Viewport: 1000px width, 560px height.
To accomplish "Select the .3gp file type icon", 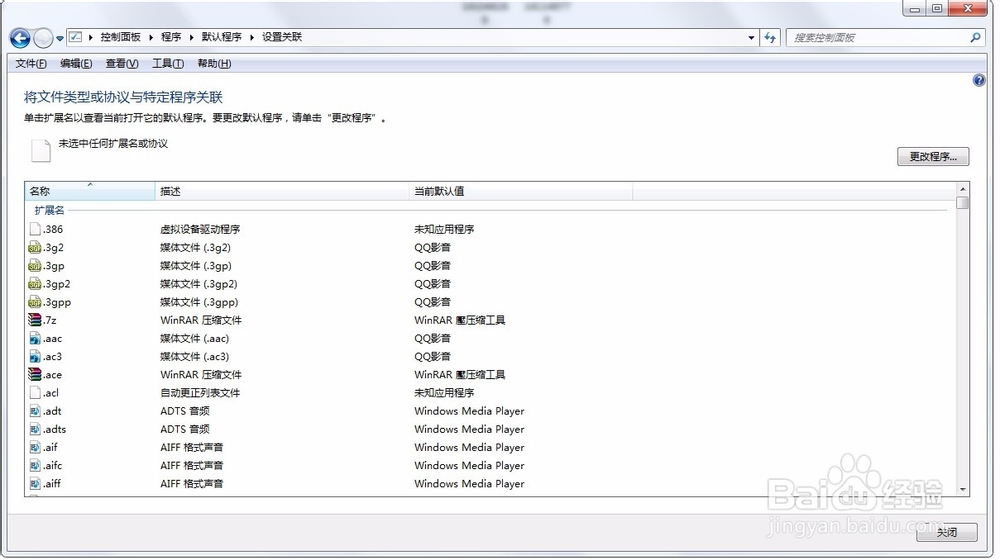I will pos(35,266).
